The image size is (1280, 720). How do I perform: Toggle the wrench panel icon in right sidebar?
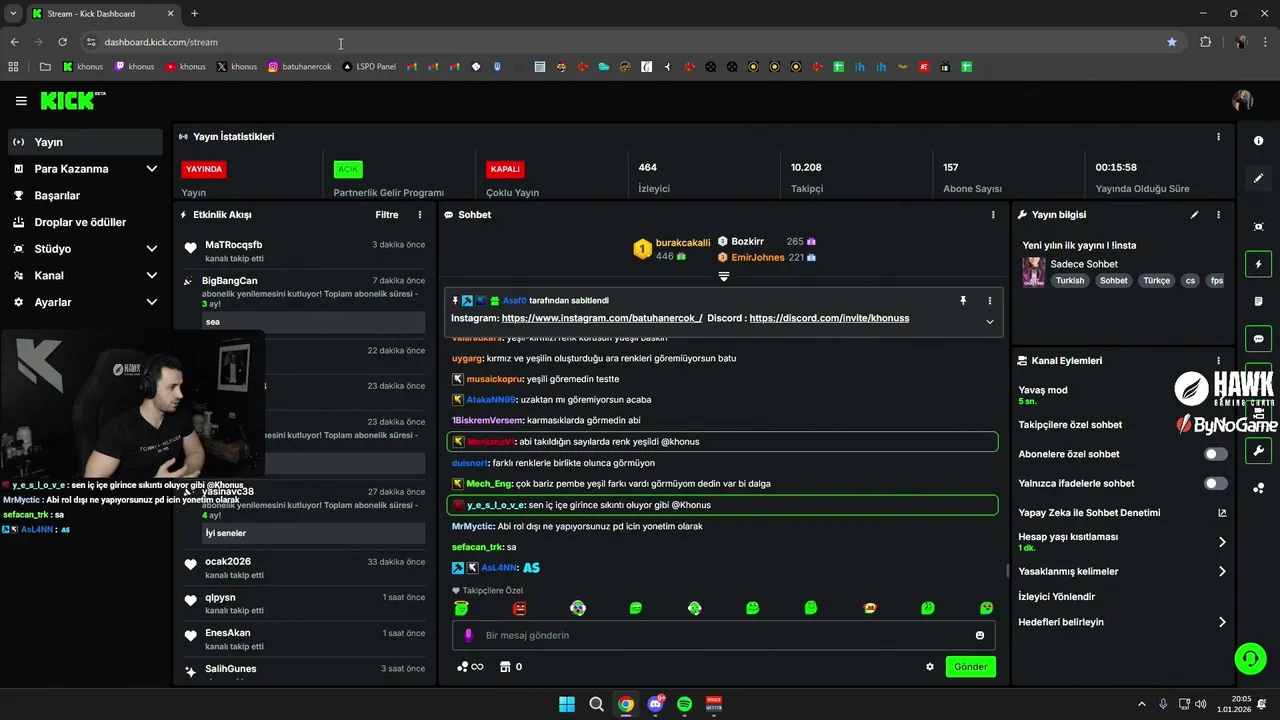click(x=1259, y=450)
